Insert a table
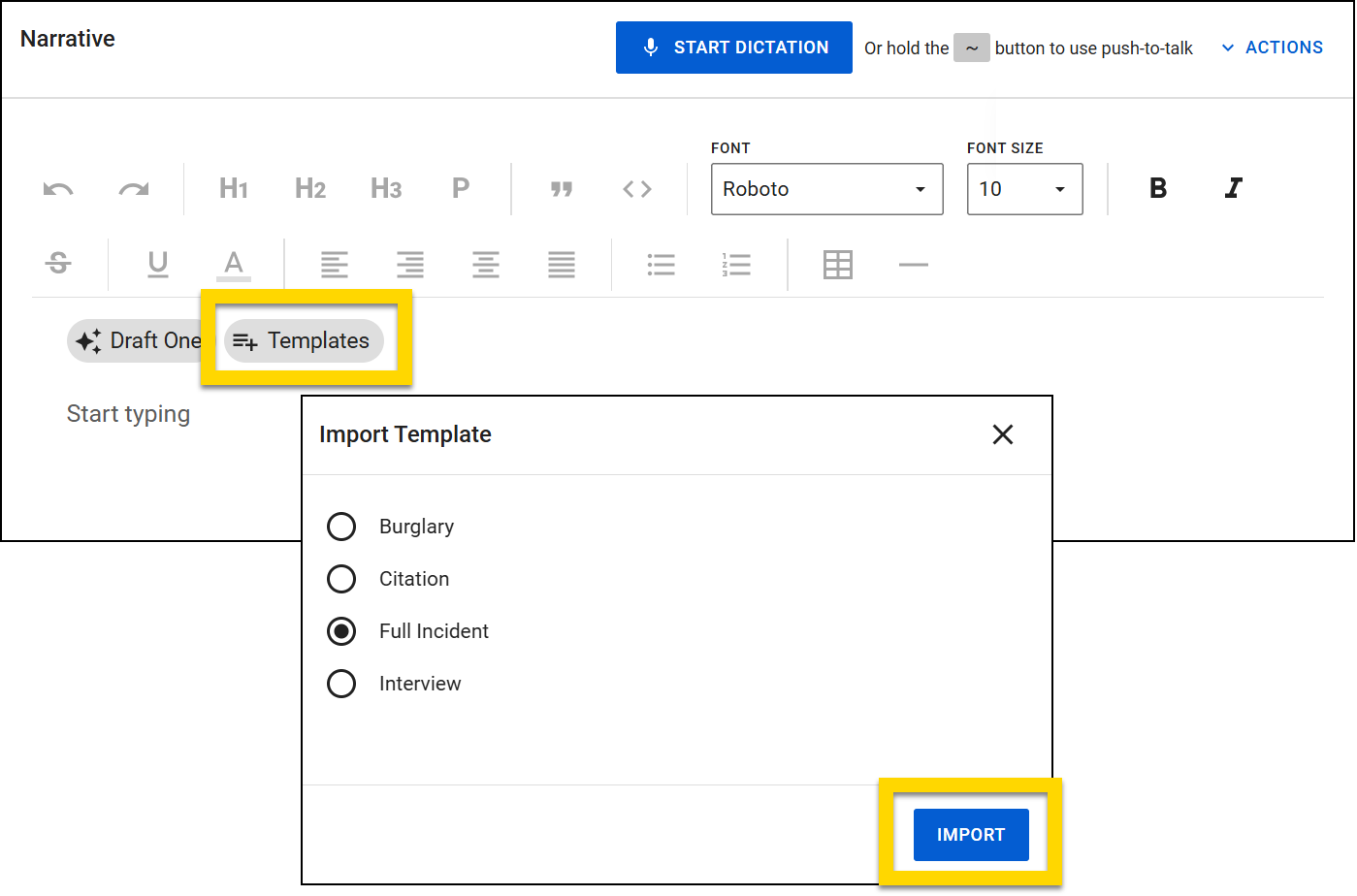 837,263
